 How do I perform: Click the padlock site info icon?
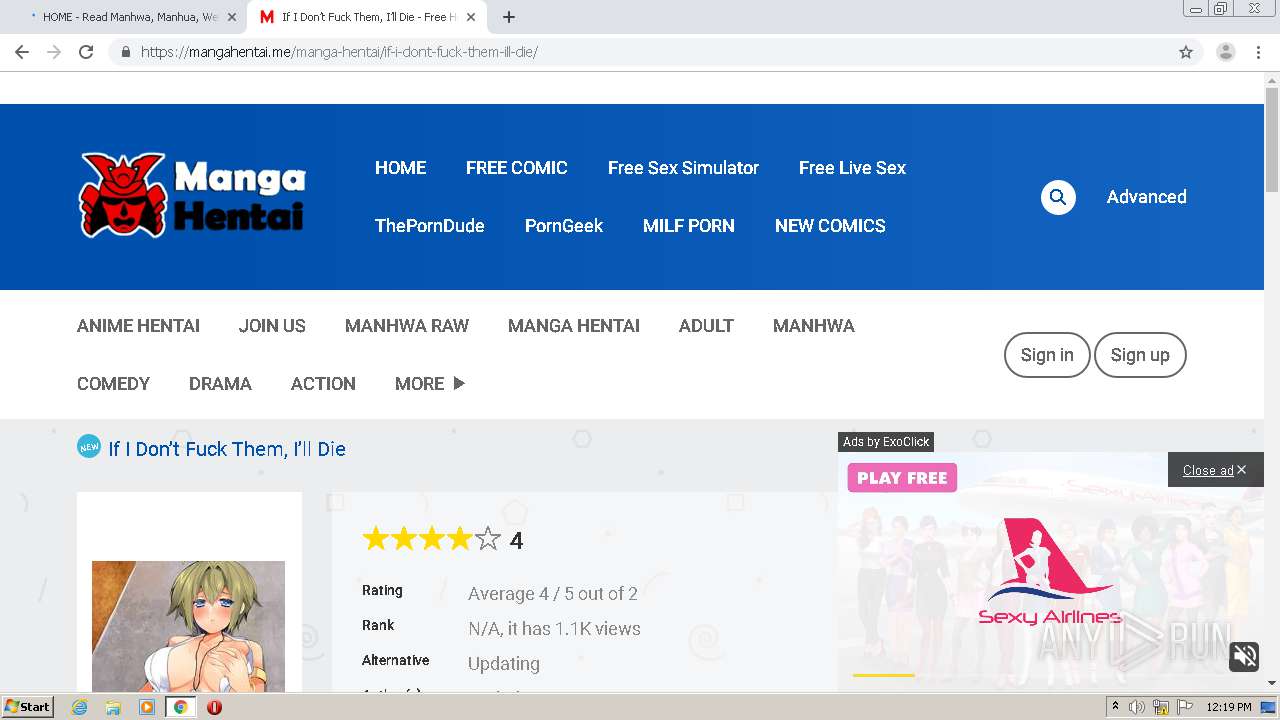tap(126, 52)
